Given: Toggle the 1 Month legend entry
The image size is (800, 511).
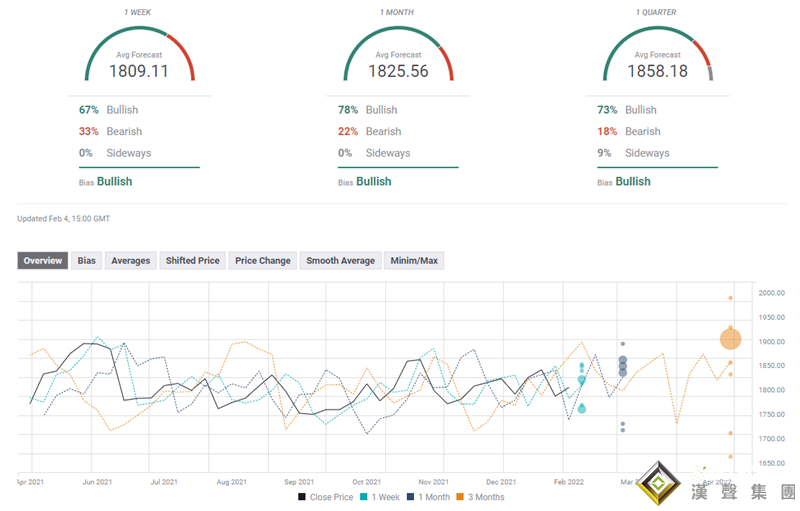Looking at the screenshot, I should tap(431, 497).
